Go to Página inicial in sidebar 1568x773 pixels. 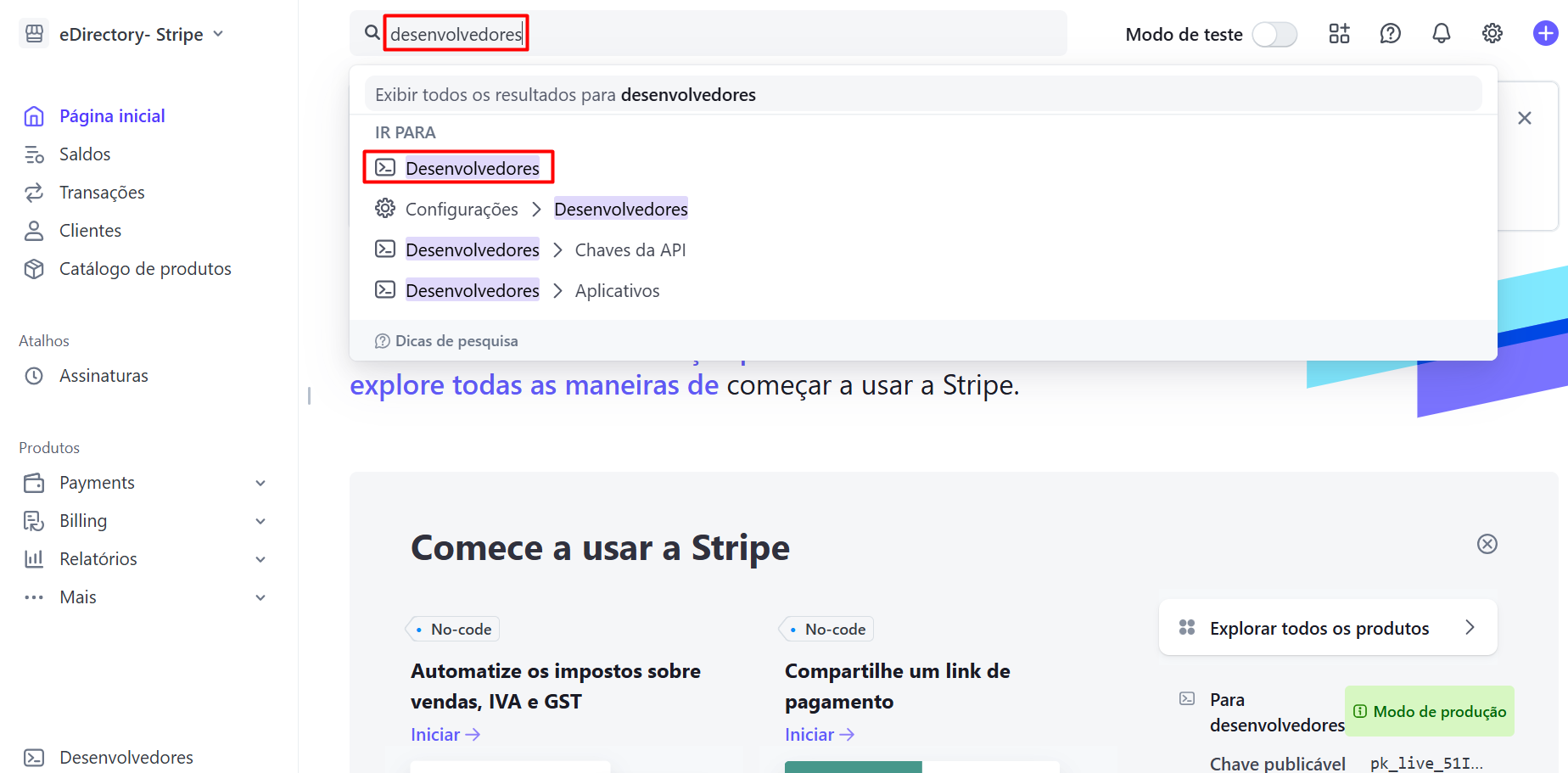(112, 116)
